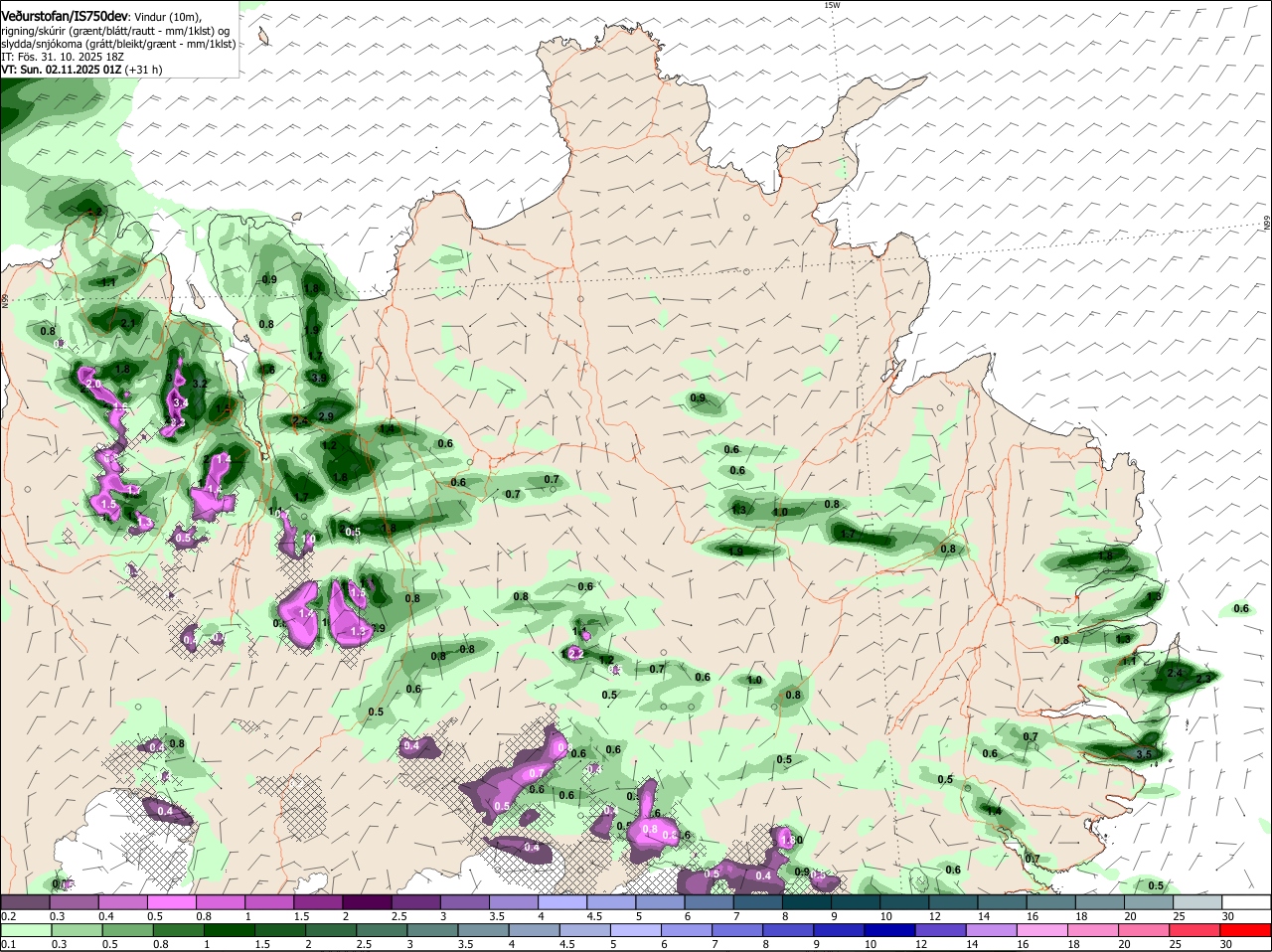This screenshot has width=1272, height=952.
Task: Click the white 2.0 snowfall value in the west
Action: pos(94,384)
